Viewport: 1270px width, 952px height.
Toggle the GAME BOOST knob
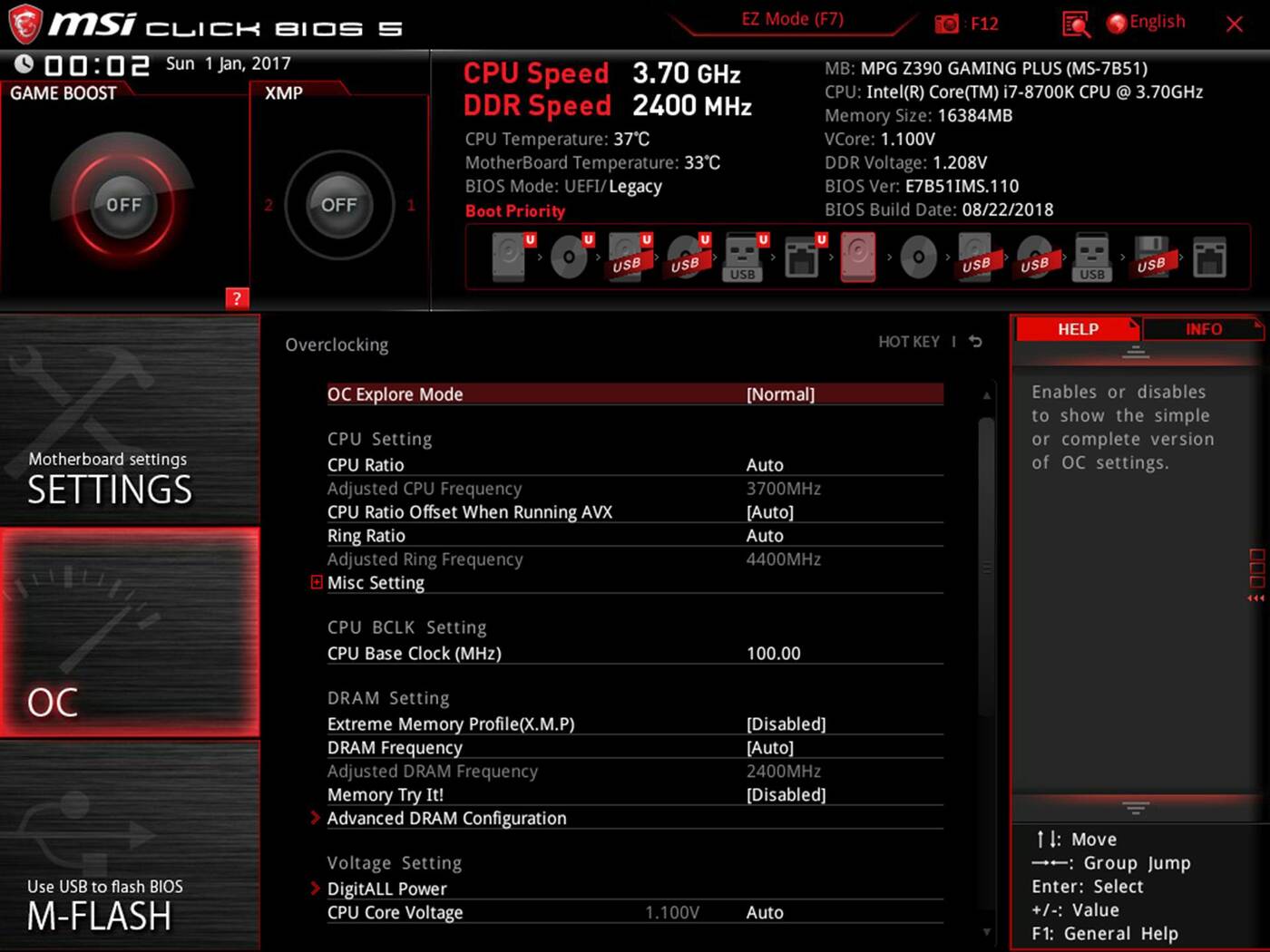123,205
